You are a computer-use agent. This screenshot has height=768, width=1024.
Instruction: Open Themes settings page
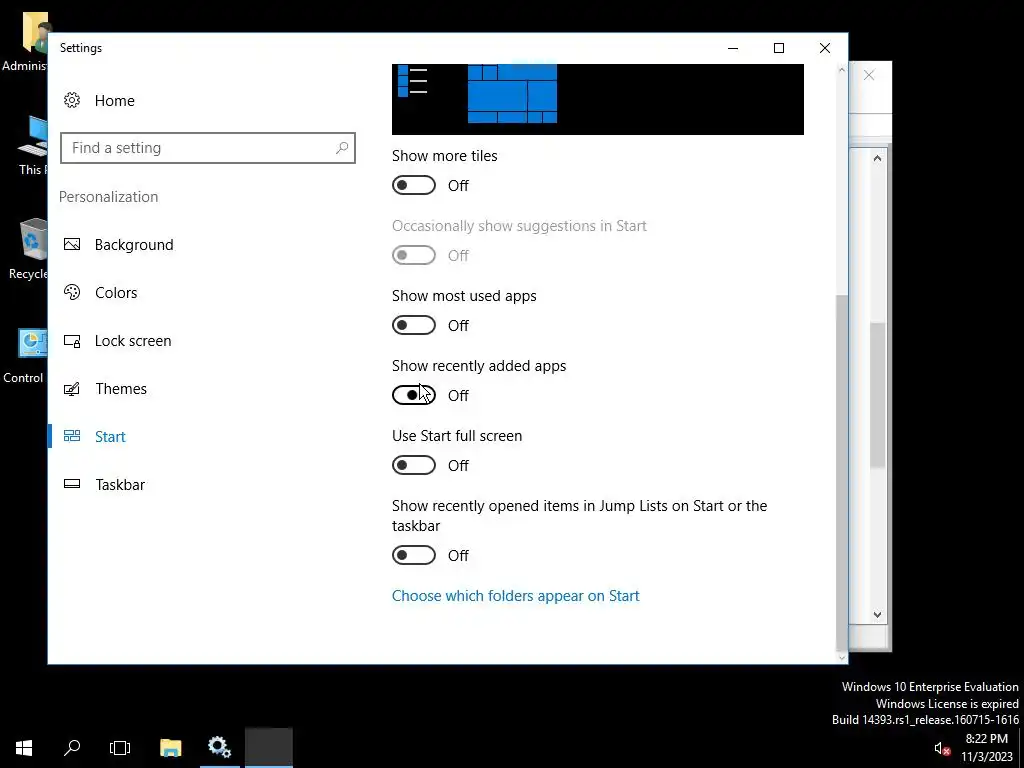(x=121, y=389)
